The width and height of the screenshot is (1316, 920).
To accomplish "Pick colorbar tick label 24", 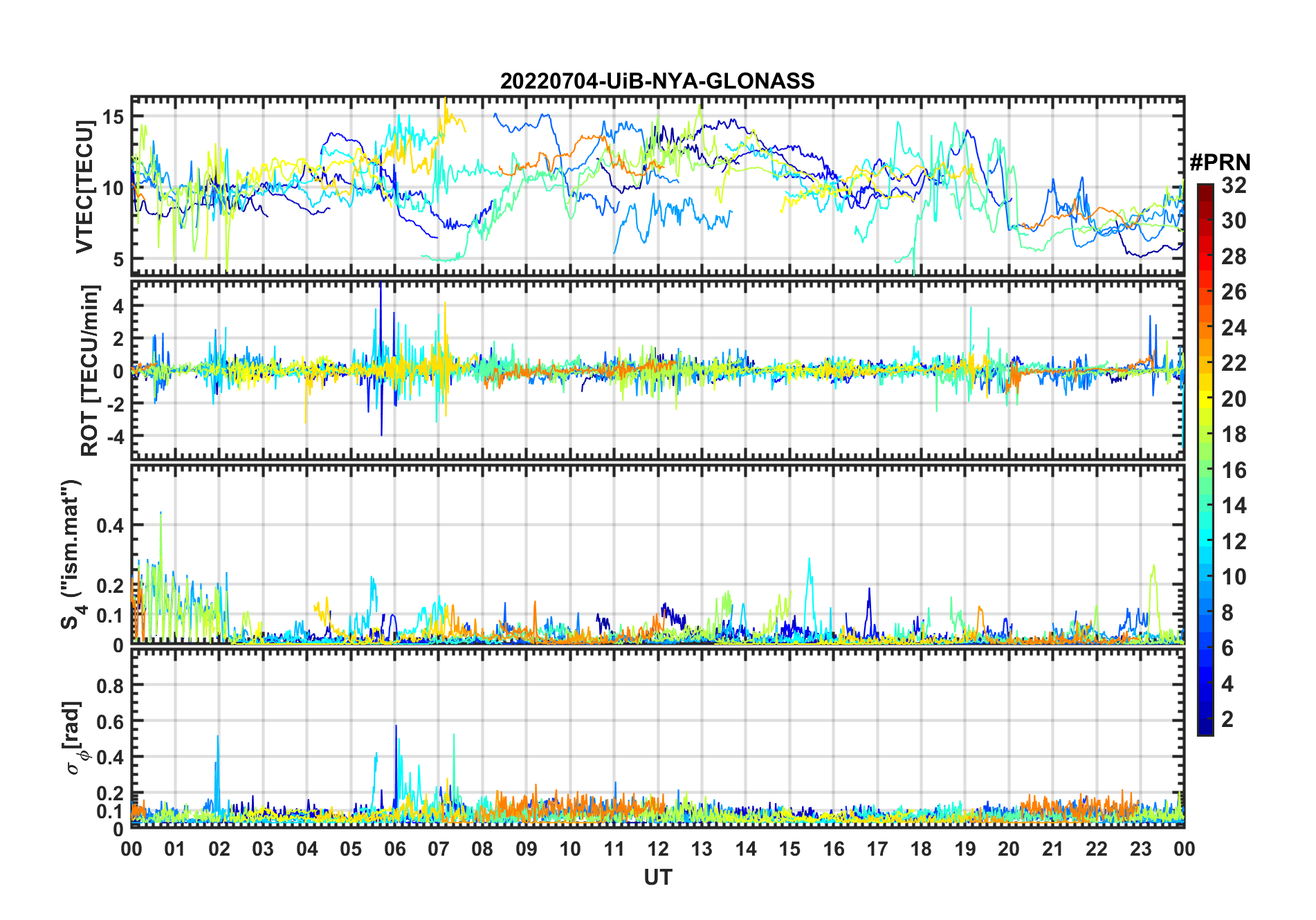I will 1234,327.
